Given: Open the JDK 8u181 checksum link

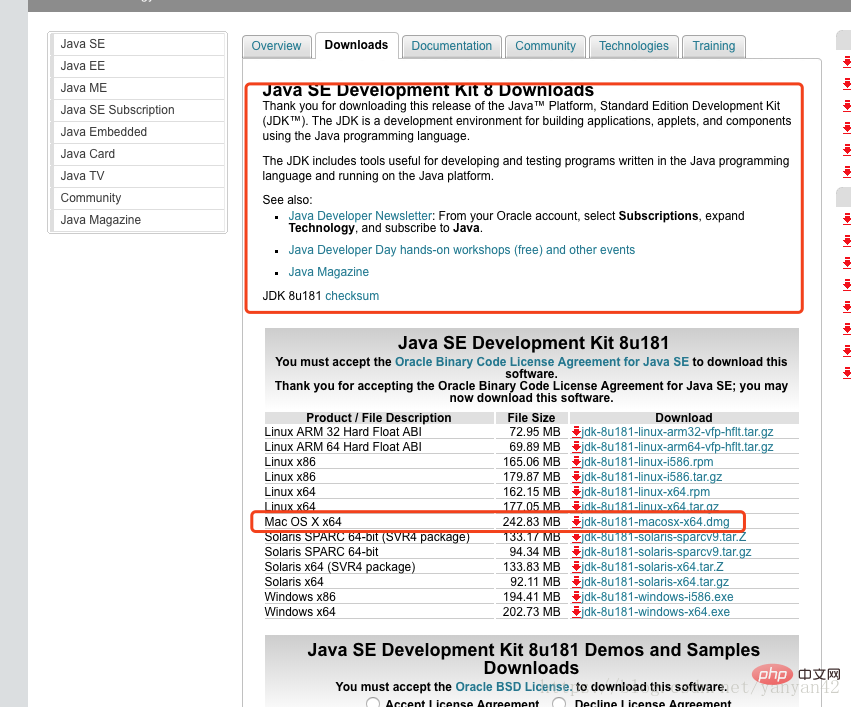Looking at the screenshot, I should [352, 296].
